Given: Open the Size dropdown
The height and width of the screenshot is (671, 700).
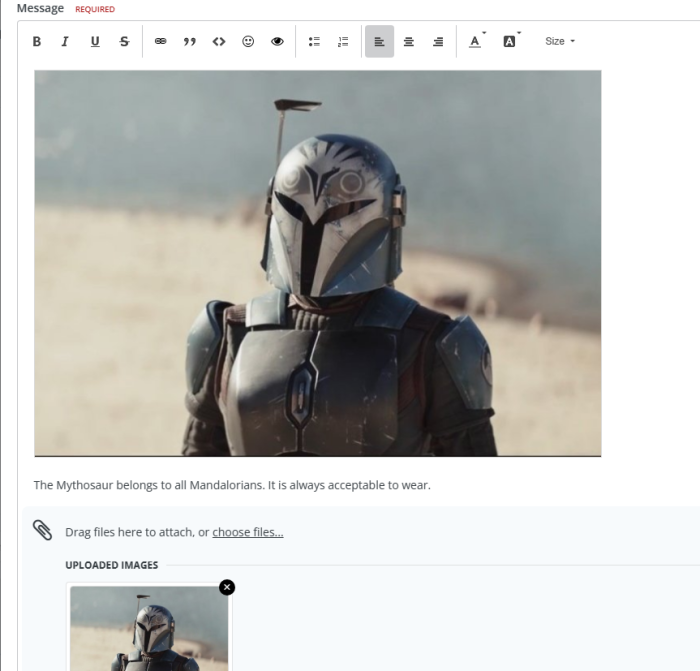Looking at the screenshot, I should pyautogui.click(x=560, y=41).
